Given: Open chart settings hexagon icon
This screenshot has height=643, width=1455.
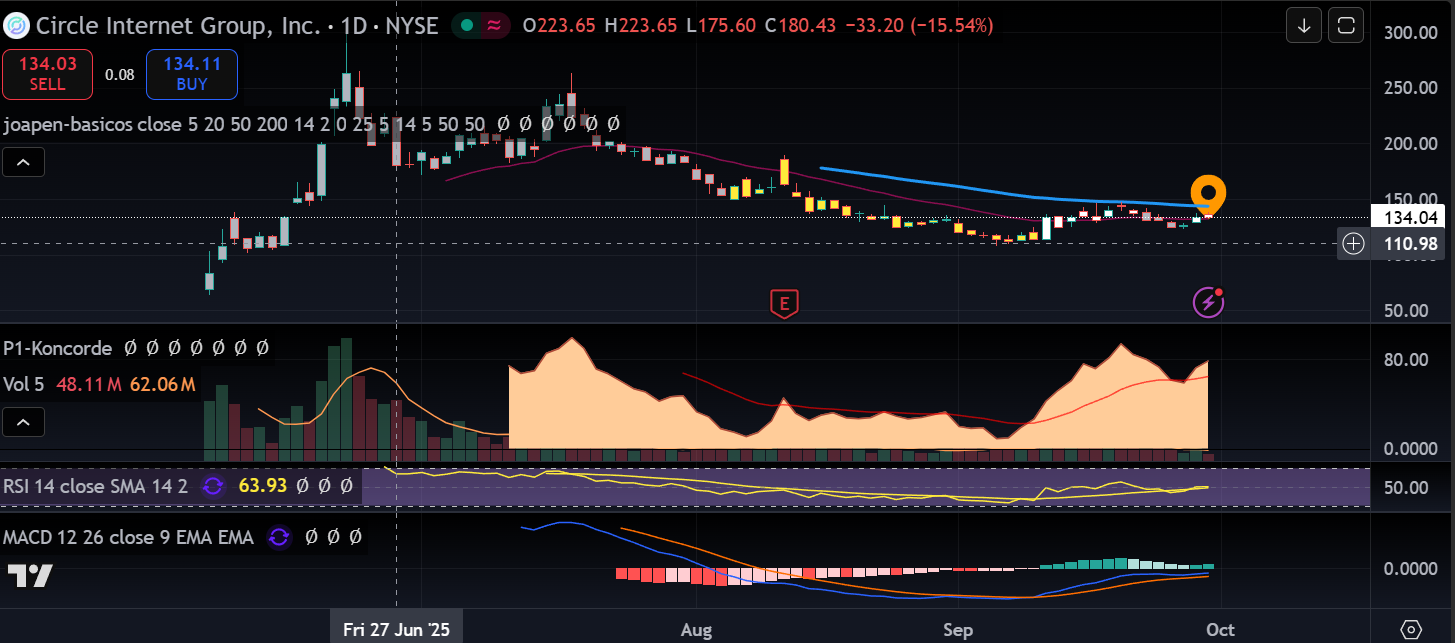Looking at the screenshot, I should [x=1411, y=630].
